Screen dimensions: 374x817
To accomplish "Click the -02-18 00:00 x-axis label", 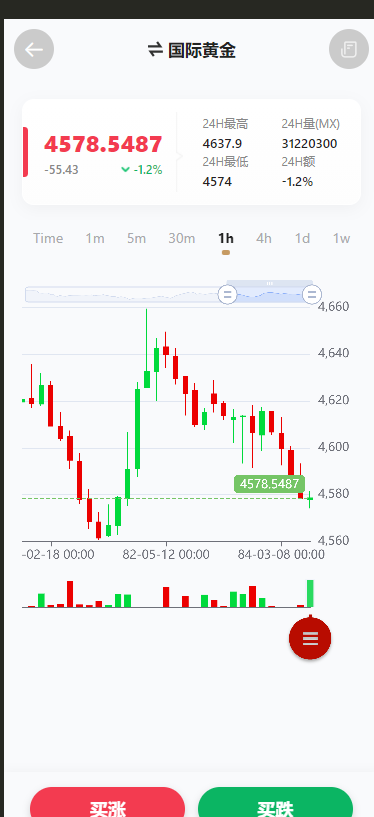I will [58, 554].
